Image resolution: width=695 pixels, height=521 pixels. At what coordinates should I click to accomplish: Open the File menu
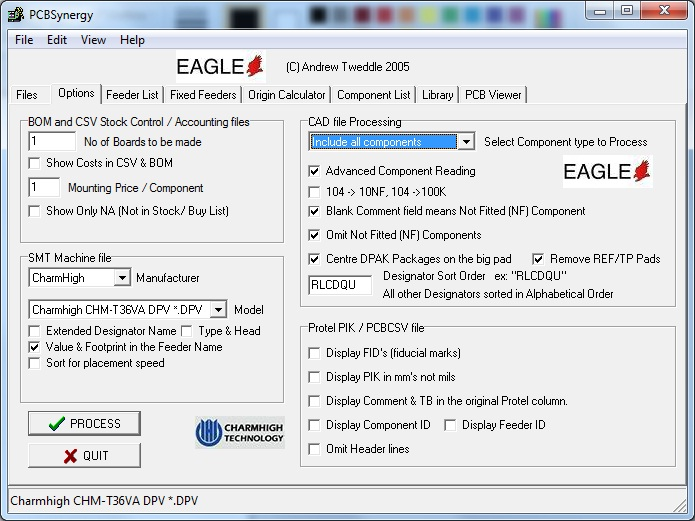coord(24,40)
